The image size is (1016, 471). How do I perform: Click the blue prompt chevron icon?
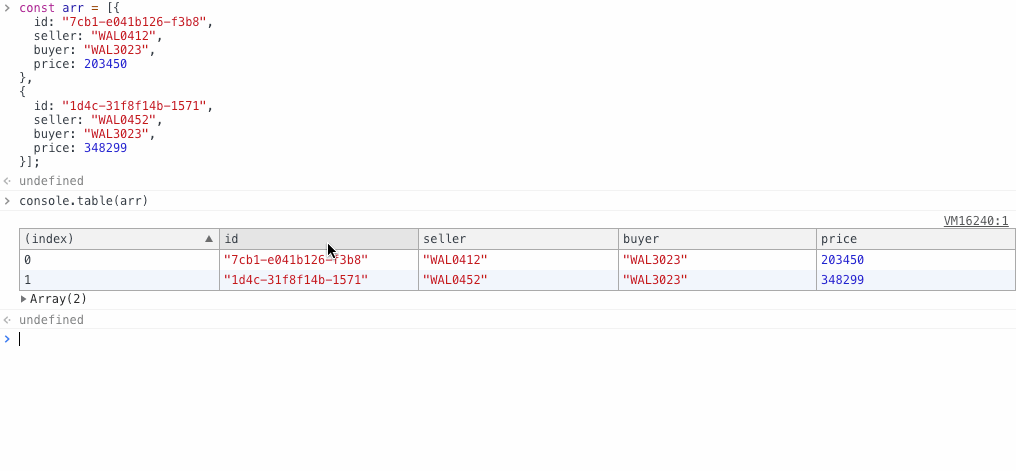pos(7,339)
